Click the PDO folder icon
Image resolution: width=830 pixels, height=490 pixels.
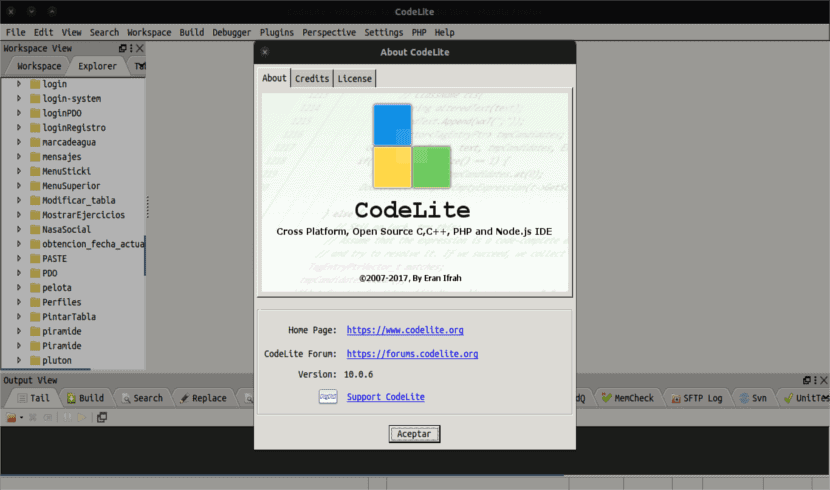pos(35,272)
